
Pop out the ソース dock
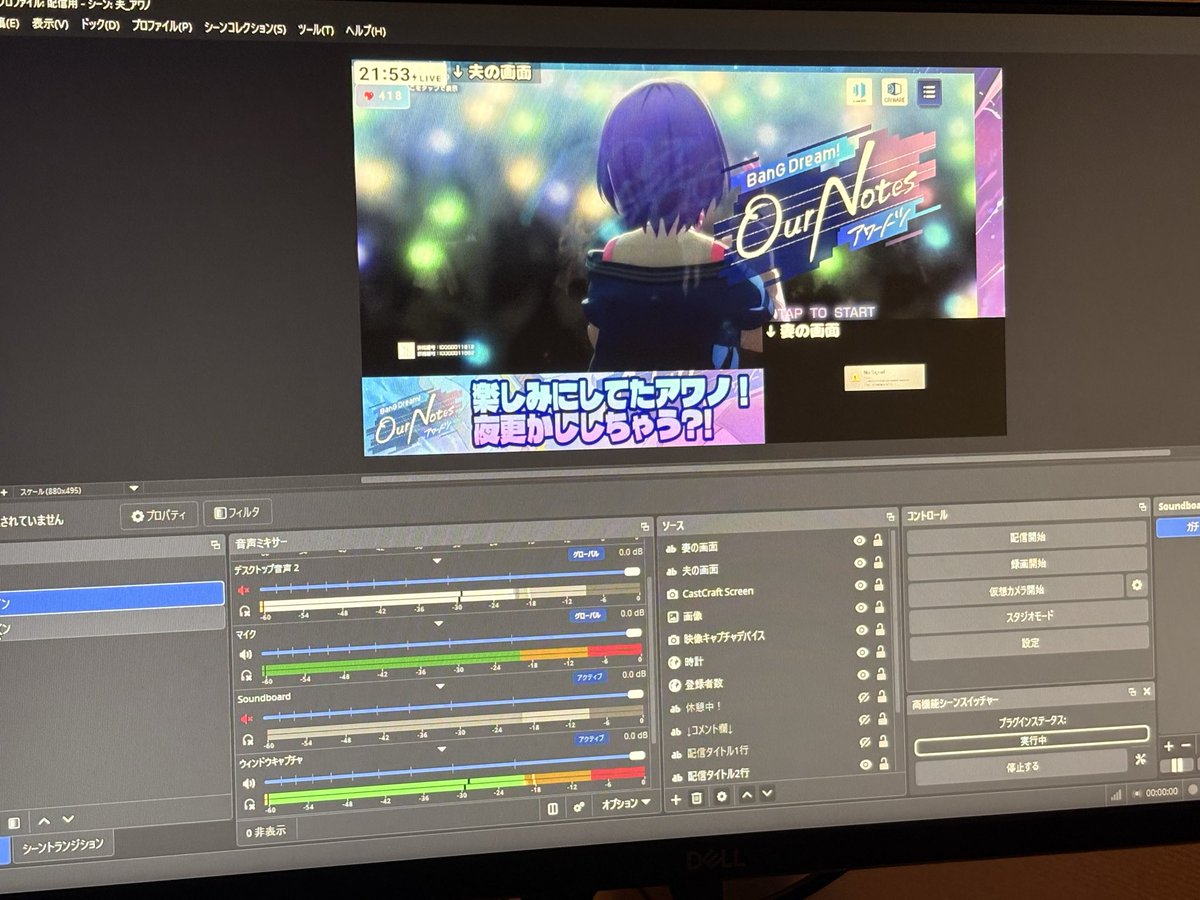tap(890, 517)
